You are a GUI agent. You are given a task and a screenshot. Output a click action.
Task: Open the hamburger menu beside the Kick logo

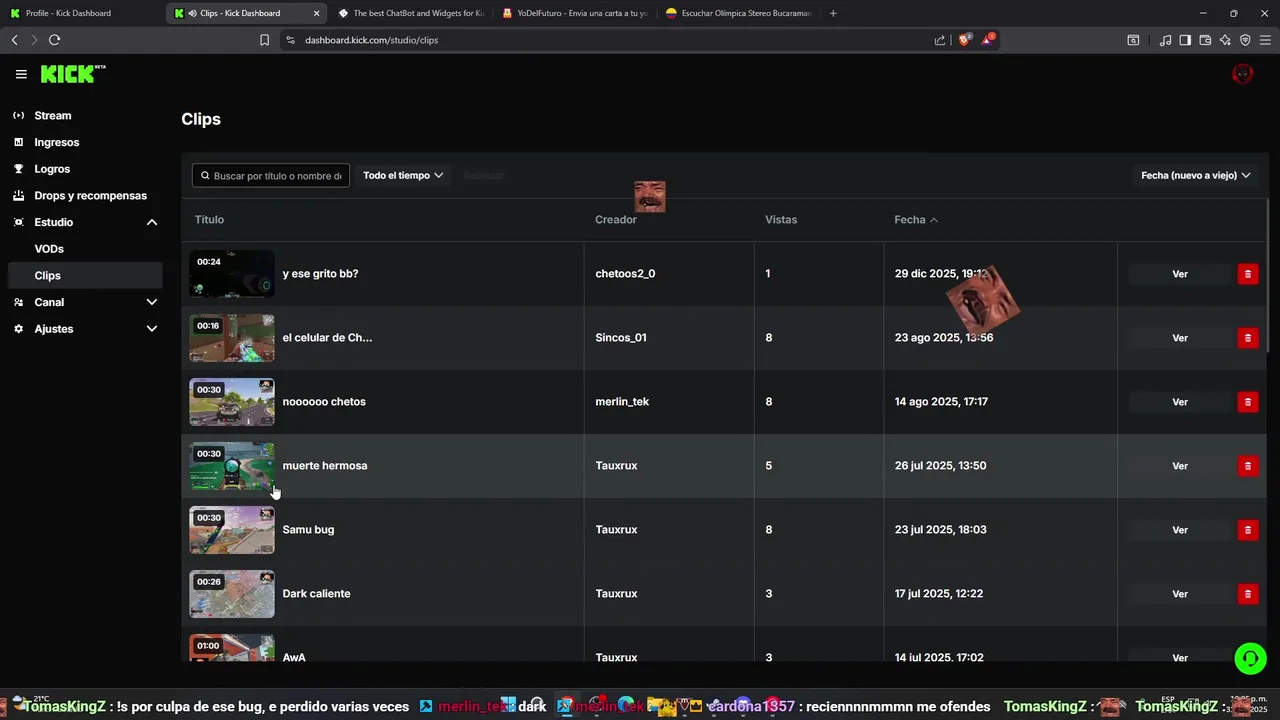21,74
